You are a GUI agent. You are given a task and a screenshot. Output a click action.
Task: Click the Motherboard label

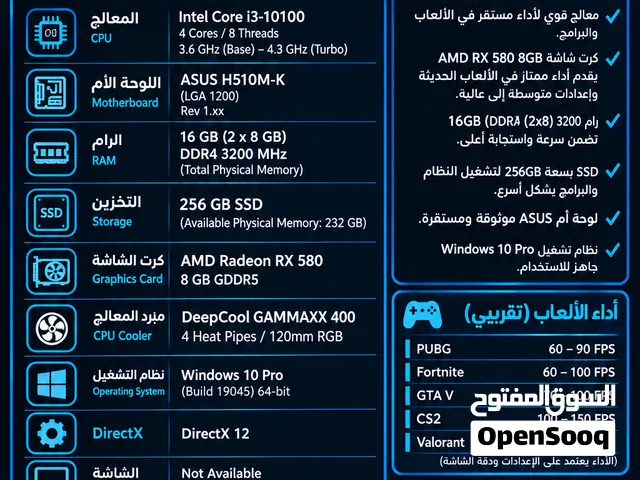(125, 102)
